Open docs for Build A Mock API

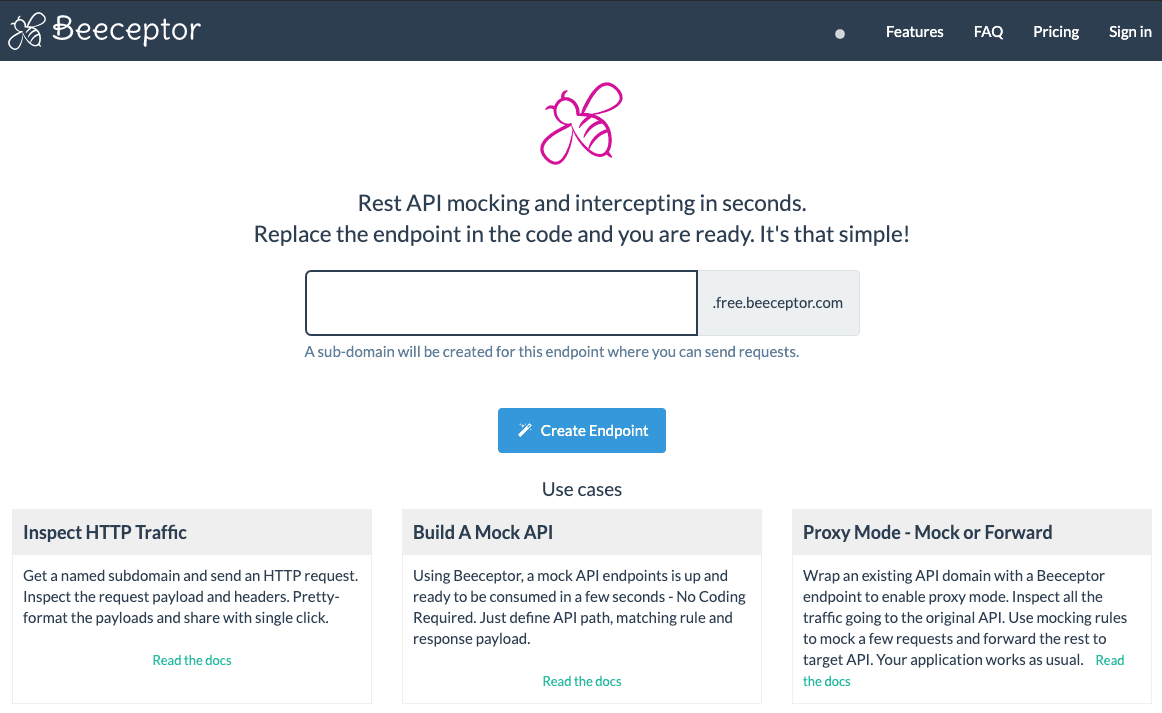coord(581,680)
